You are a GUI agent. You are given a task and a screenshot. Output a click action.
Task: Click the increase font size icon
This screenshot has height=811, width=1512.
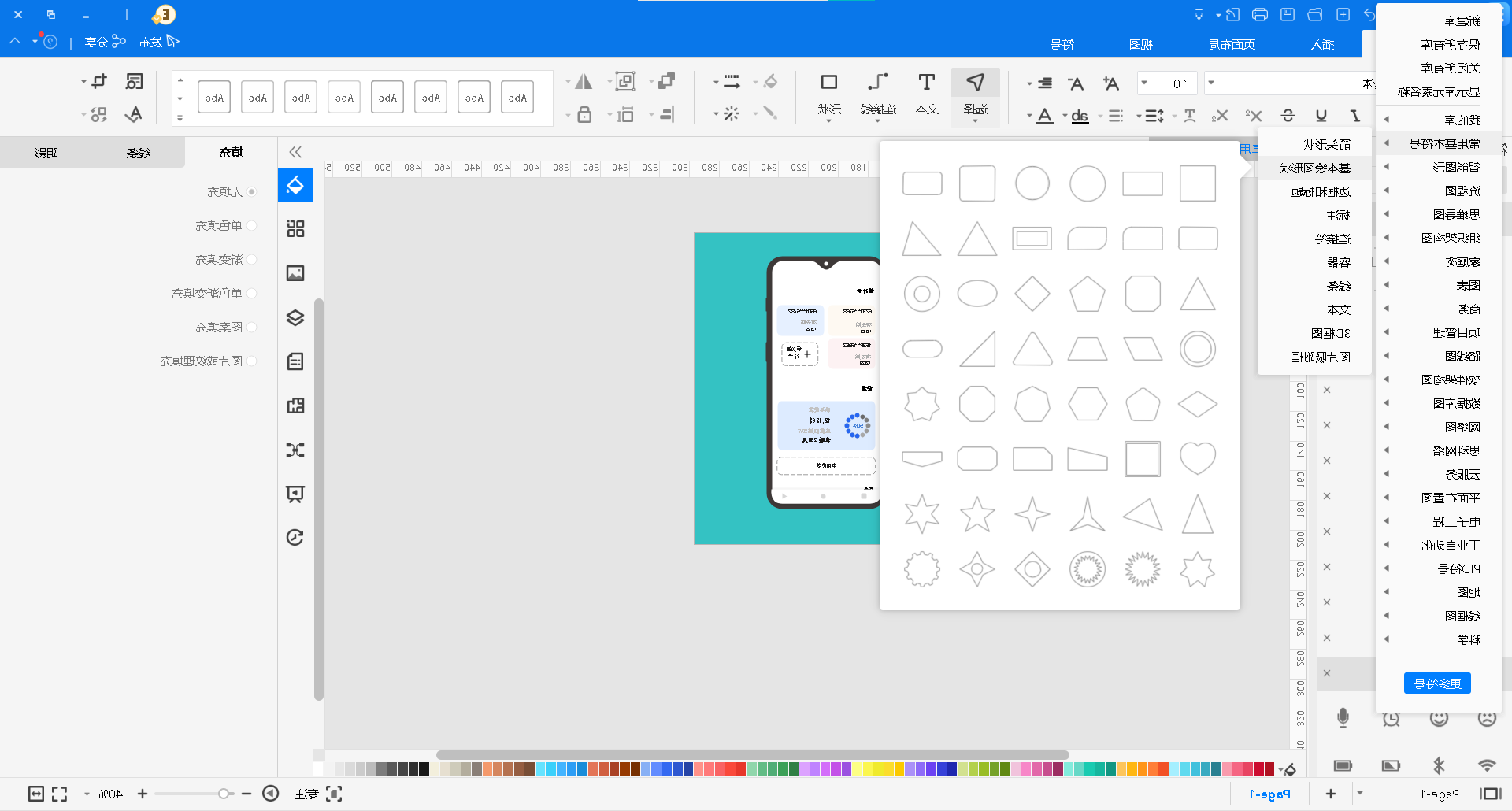tap(1110, 83)
